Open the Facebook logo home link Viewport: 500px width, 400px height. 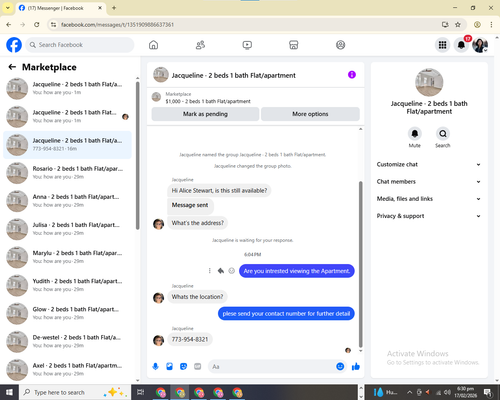tap(14, 45)
